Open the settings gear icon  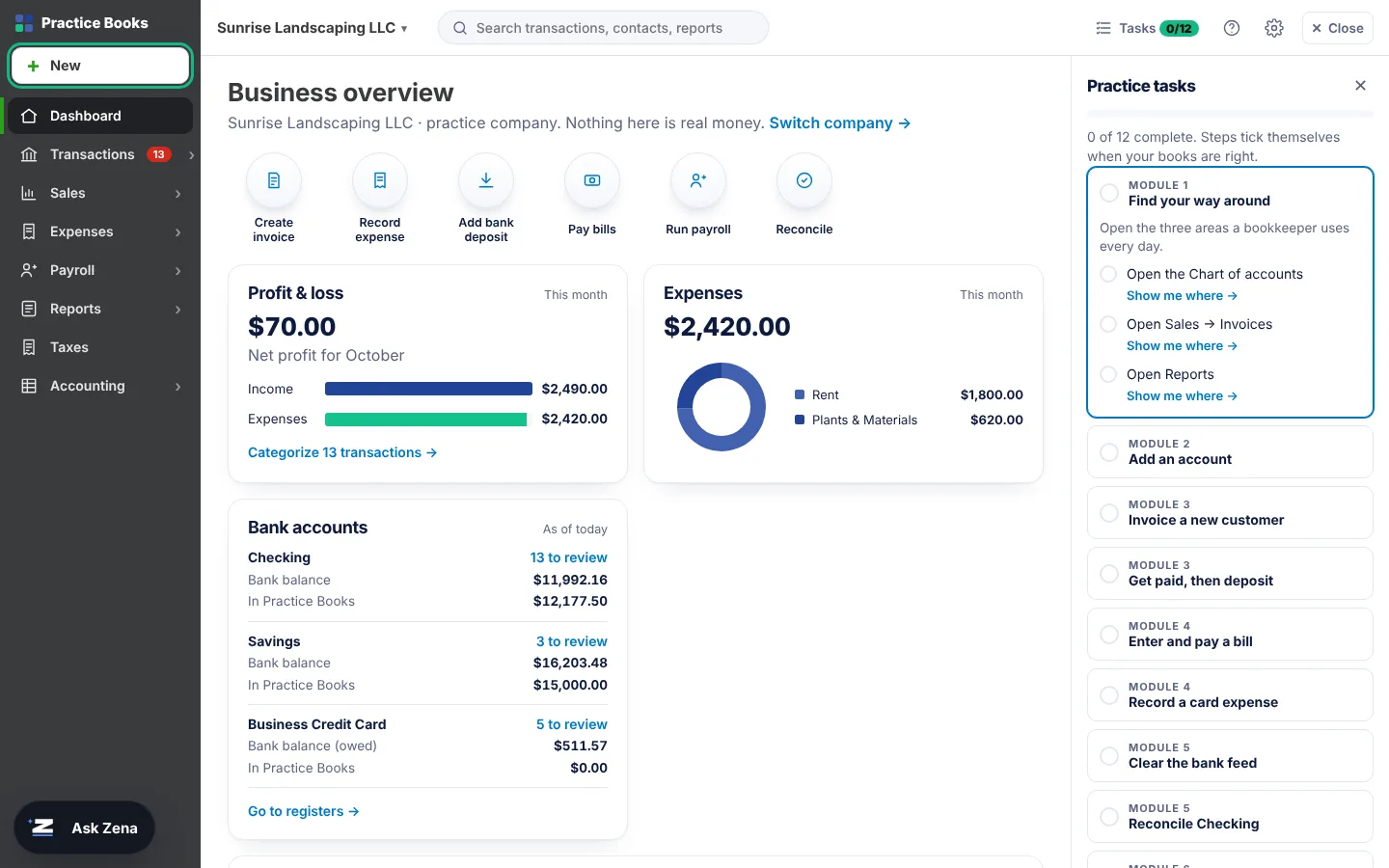pyautogui.click(x=1274, y=28)
